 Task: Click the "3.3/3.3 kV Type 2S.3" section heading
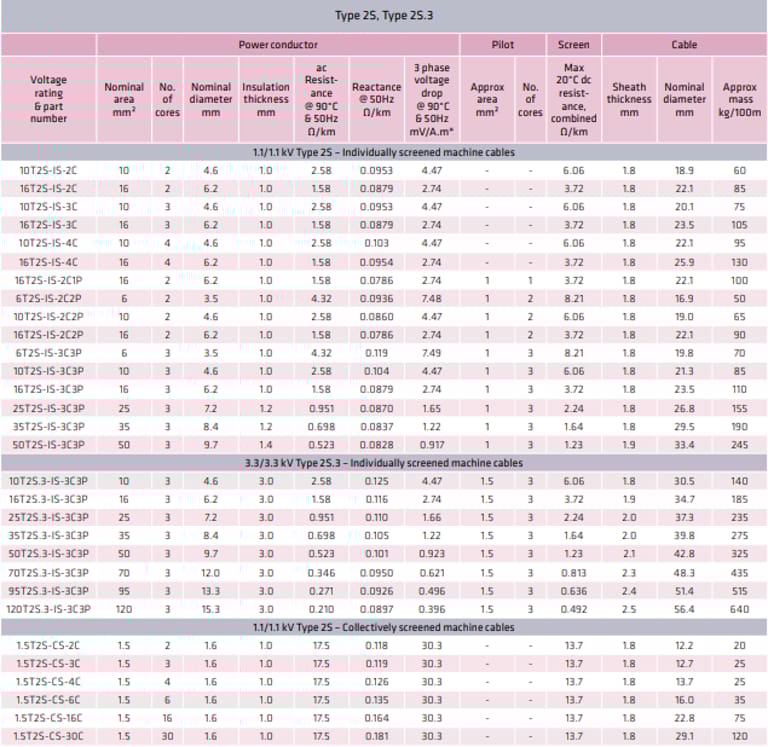pyautogui.click(x=384, y=464)
